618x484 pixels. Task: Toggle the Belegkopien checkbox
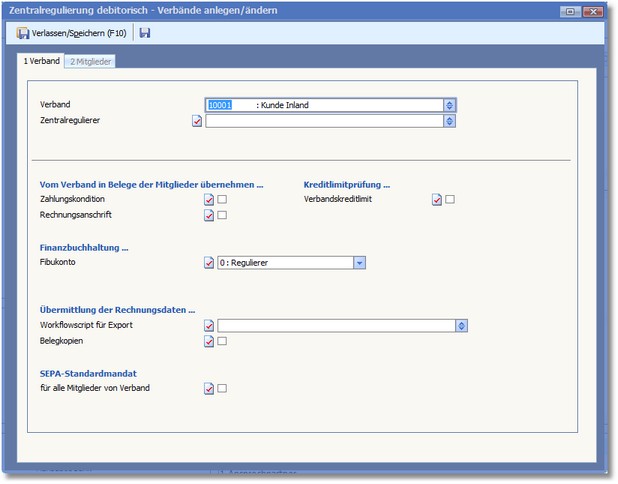point(222,342)
